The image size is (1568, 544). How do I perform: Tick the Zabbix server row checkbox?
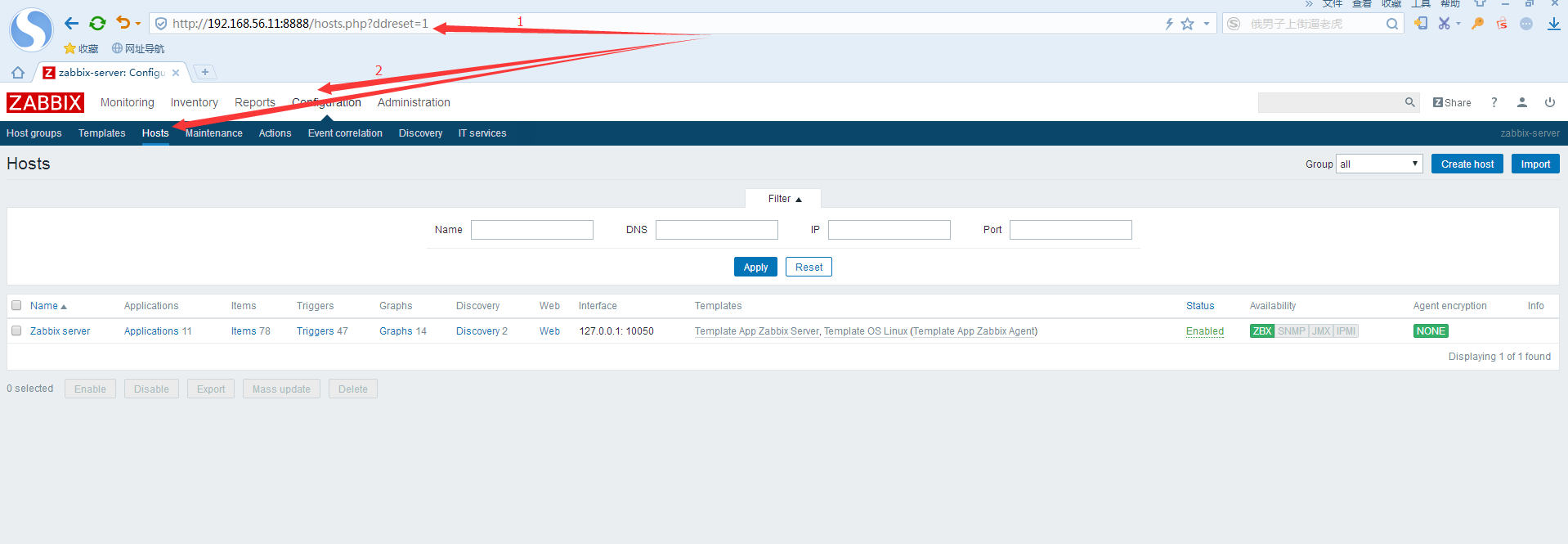[x=16, y=330]
